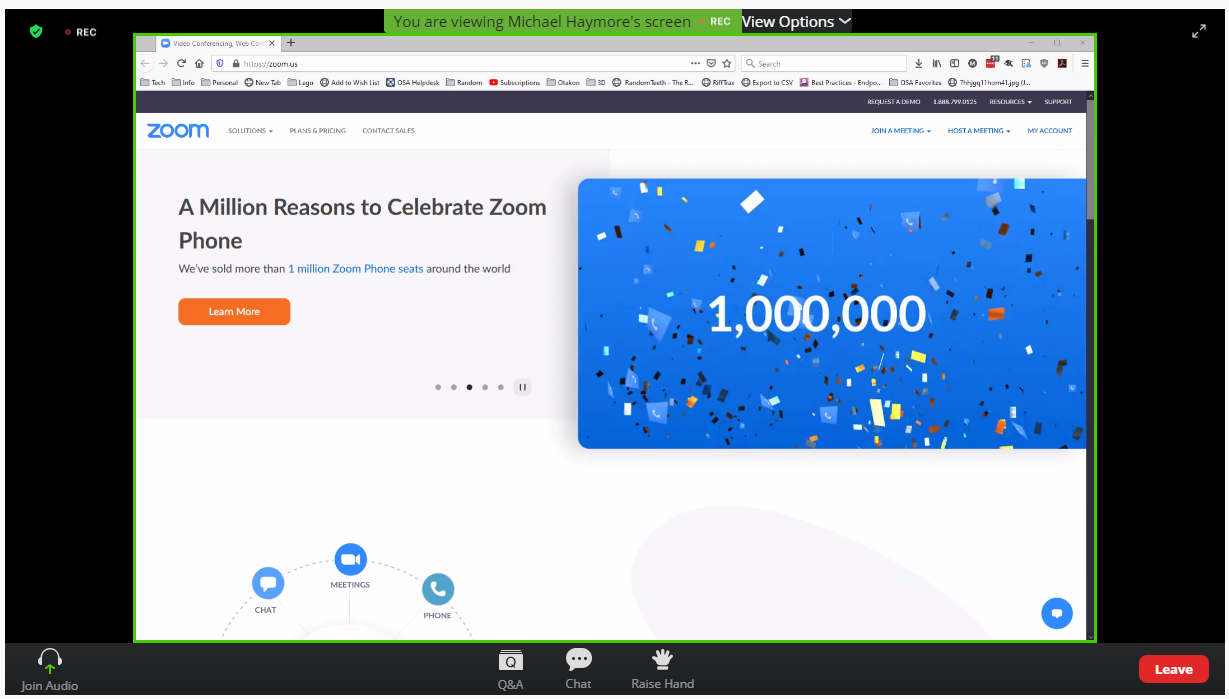Open My Account link
Image resolution: width=1229 pixels, height=699 pixels.
click(1049, 131)
